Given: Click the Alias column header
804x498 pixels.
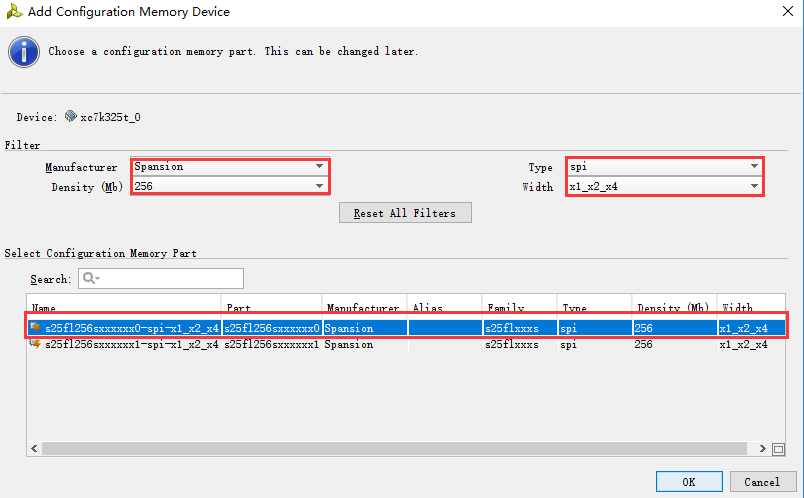Looking at the screenshot, I should pyautogui.click(x=444, y=307).
